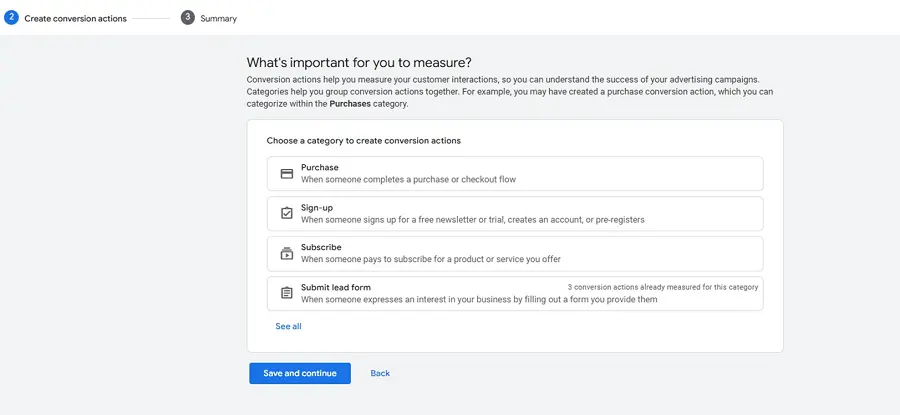
Task: Open Create conversion actions step
Action: (75, 18)
